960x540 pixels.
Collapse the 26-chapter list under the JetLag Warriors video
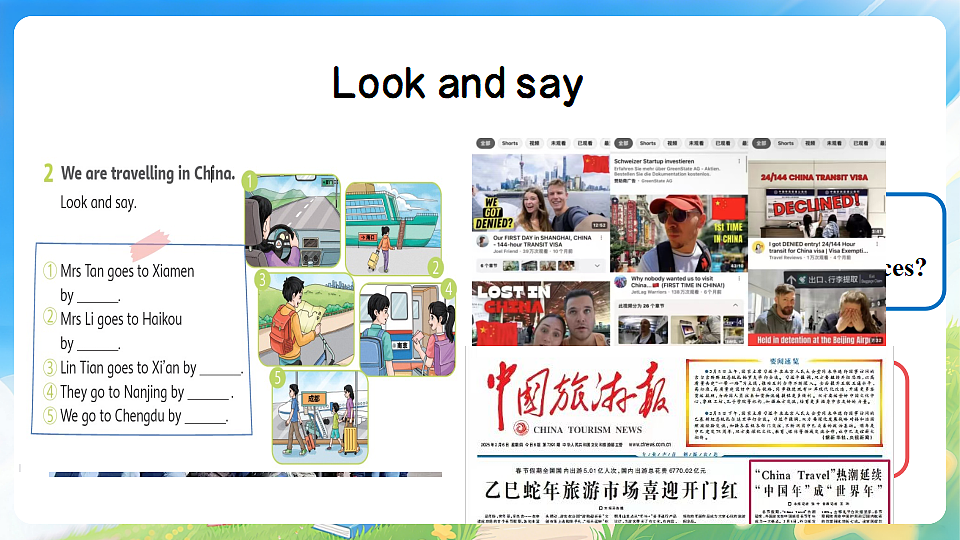point(735,305)
